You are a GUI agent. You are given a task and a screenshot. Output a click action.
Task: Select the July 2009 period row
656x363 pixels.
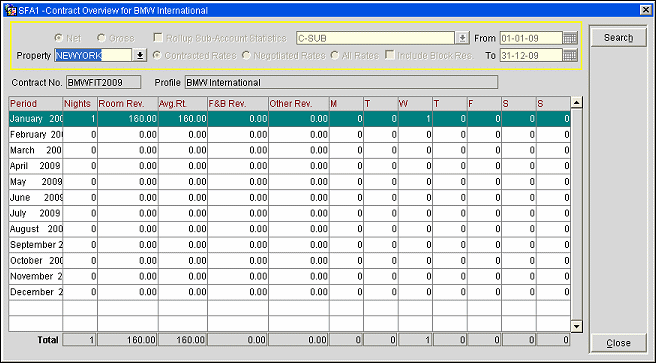(x=289, y=213)
